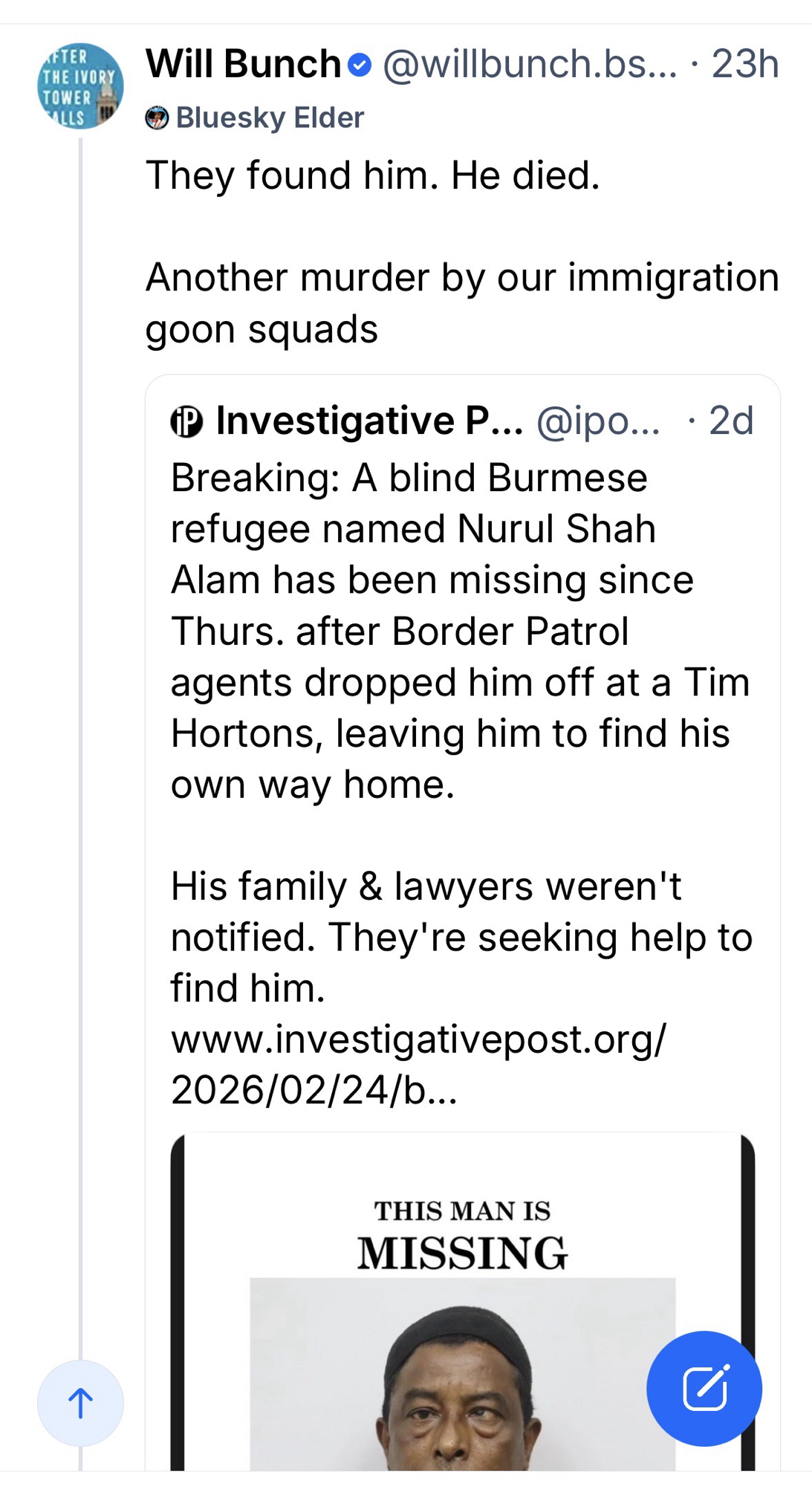Tap the 23h post timestamp

pyautogui.click(x=744, y=65)
